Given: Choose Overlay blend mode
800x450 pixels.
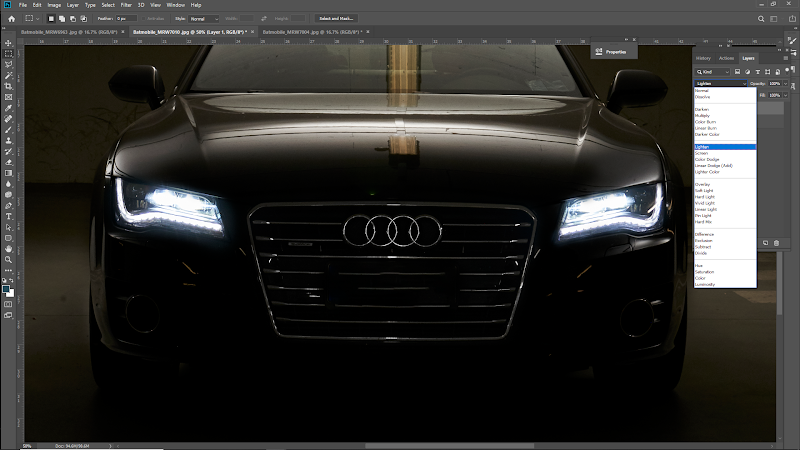Looking at the screenshot, I should click(x=702, y=184).
